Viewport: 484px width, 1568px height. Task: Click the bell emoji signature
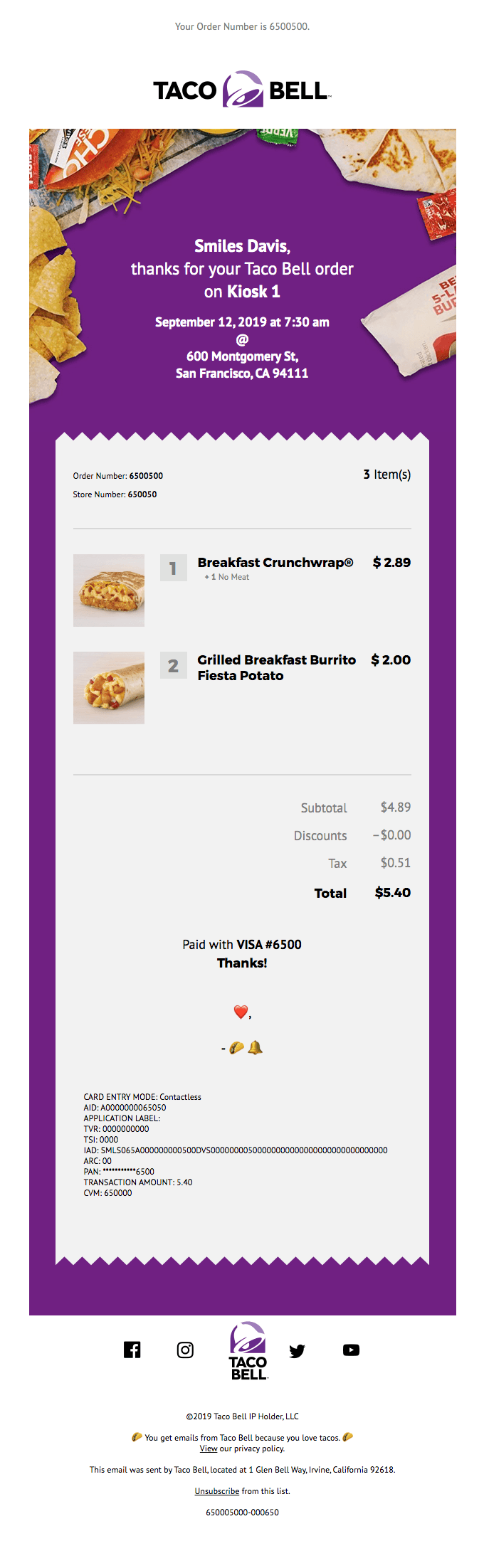pos(255,1047)
